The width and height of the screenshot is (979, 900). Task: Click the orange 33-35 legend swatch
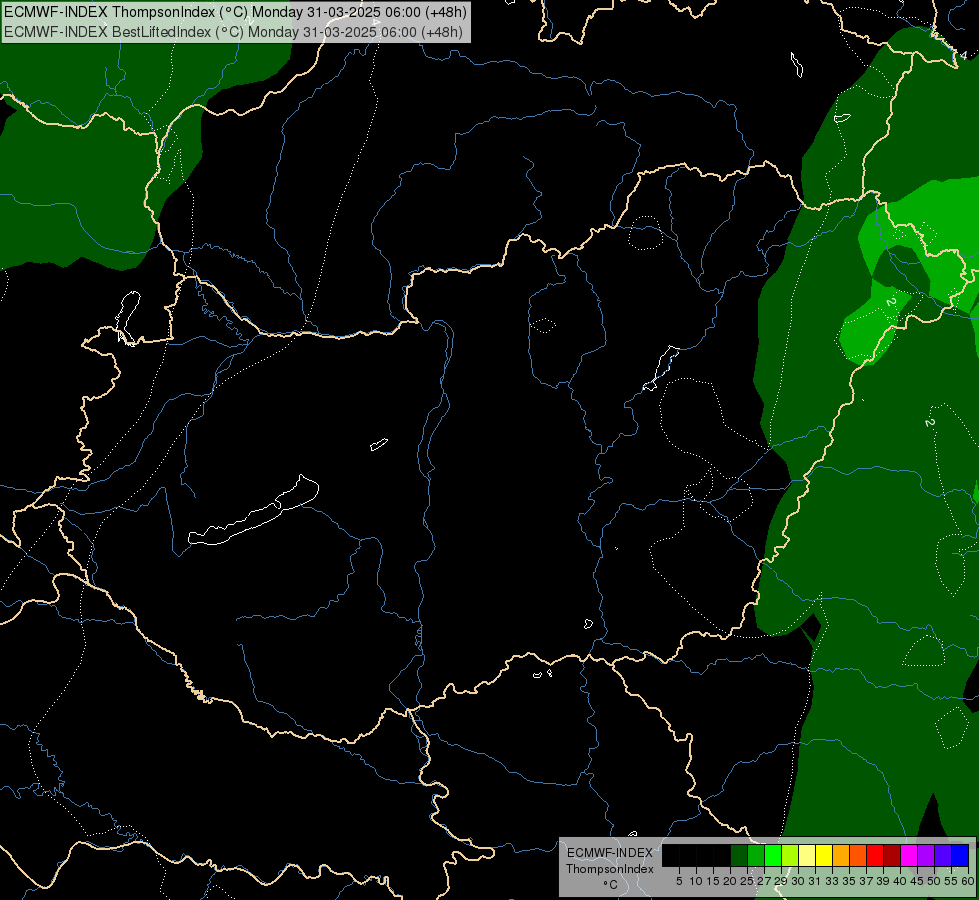click(841, 855)
